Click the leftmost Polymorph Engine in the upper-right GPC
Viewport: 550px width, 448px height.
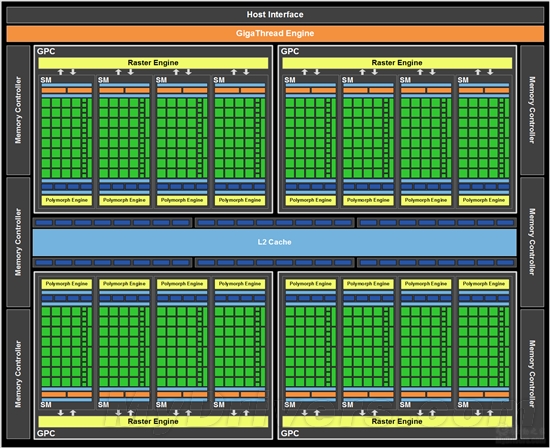[311, 200]
